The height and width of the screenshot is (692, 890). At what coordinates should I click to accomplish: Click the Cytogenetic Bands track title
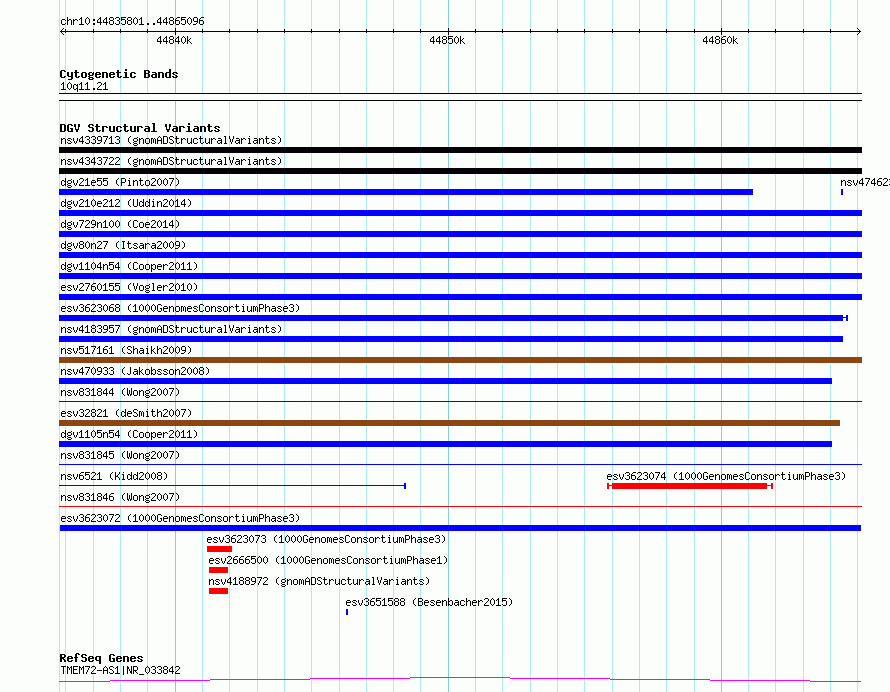[x=119, y=74]
